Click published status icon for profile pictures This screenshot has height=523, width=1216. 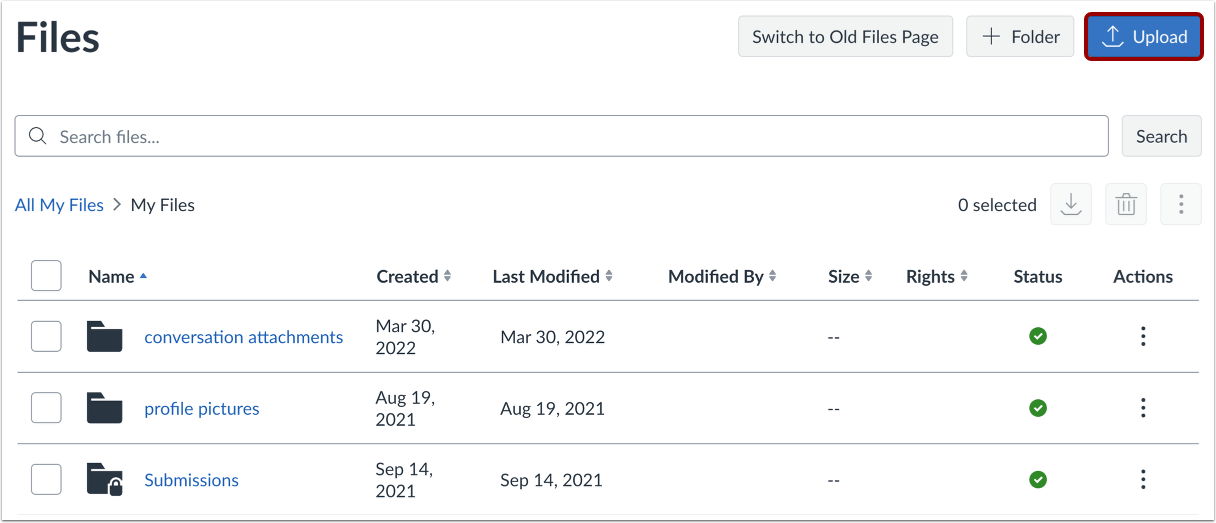(1038, 408)
